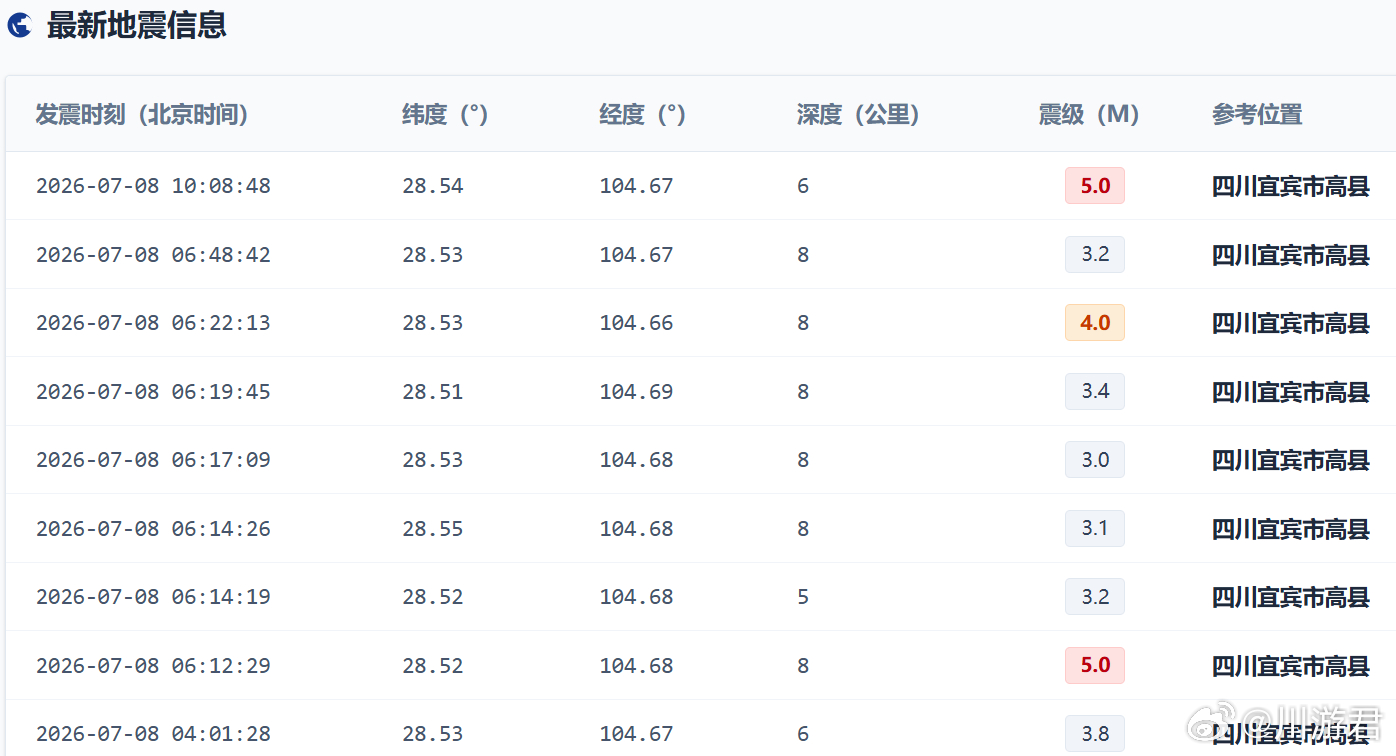Open 四川宜宾市高县 link in the 06:12:29 row
1396x756 pixels.
click(x=1291, y=666)
